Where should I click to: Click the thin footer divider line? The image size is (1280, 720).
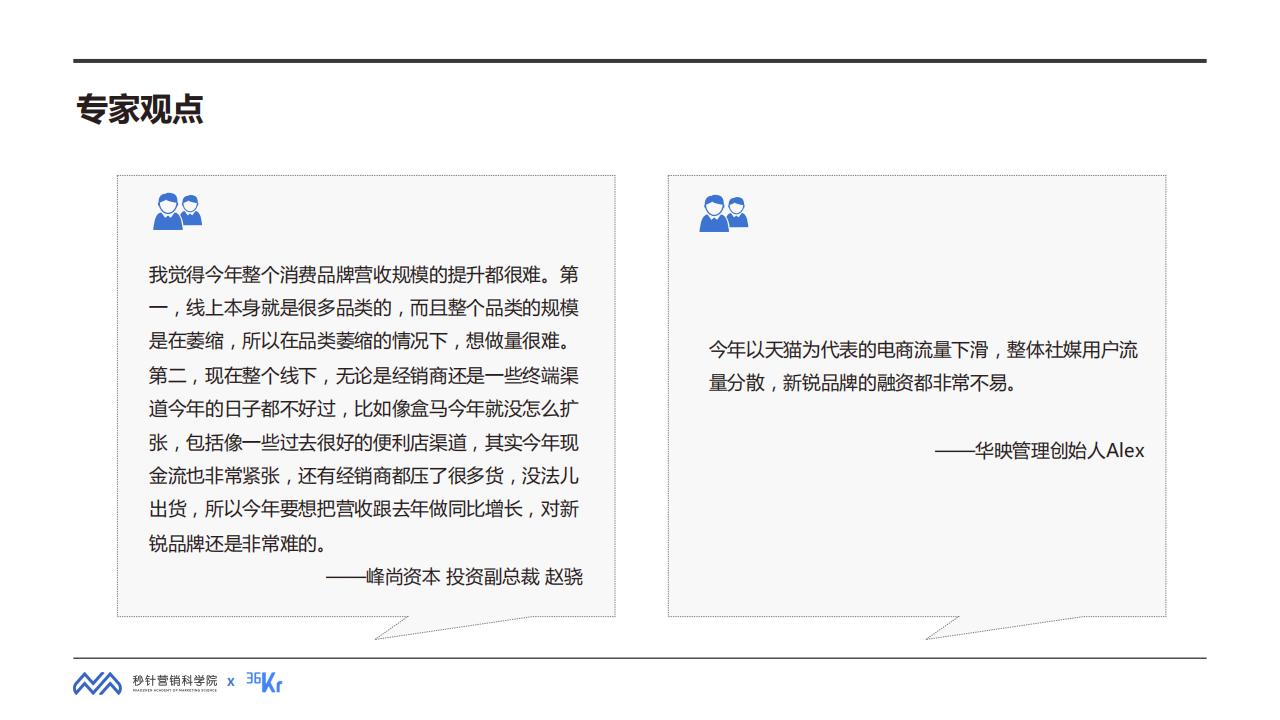pos(640,658)
